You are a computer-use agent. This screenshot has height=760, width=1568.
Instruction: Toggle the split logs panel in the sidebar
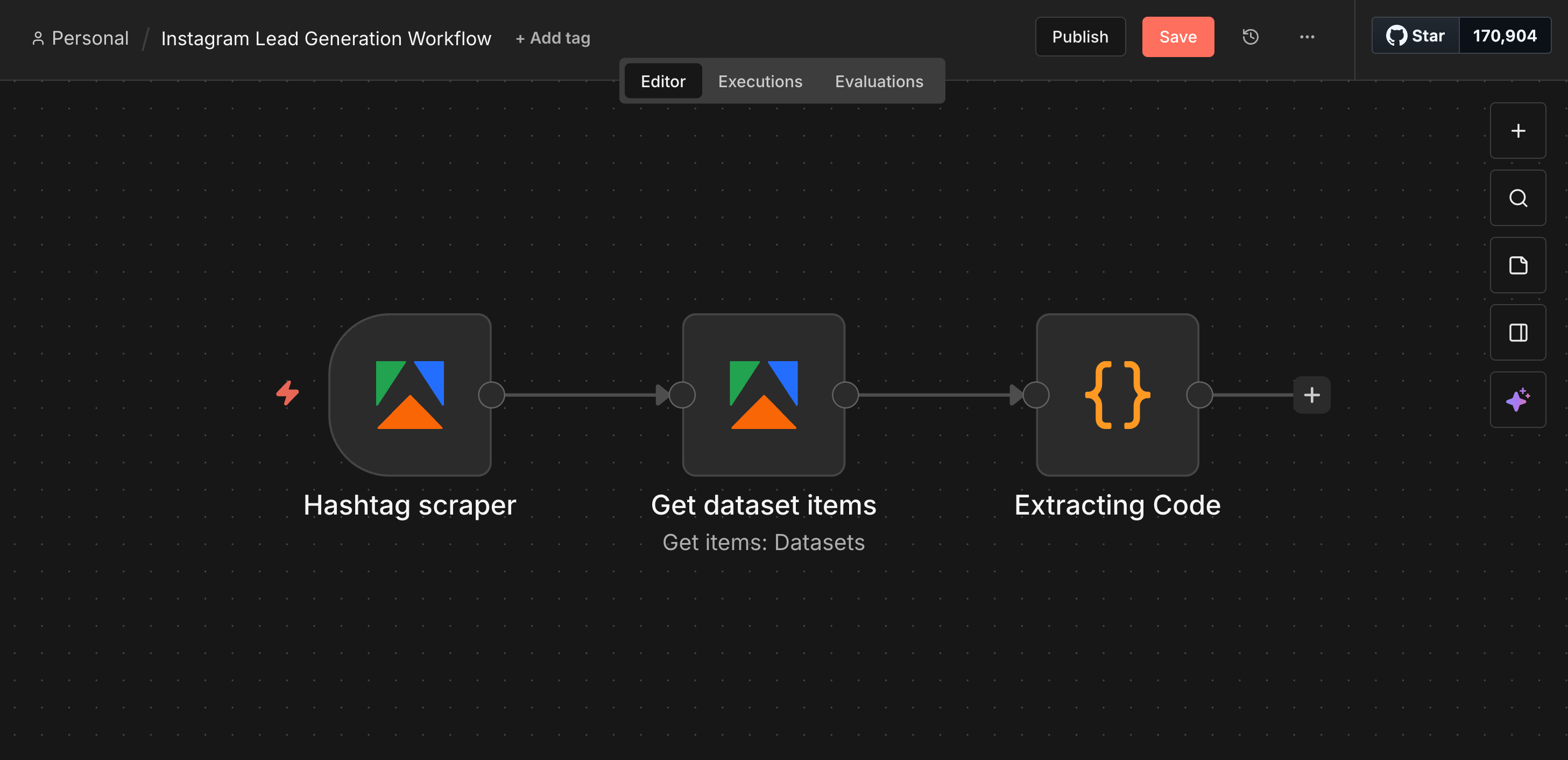(x=1518, y=333)
